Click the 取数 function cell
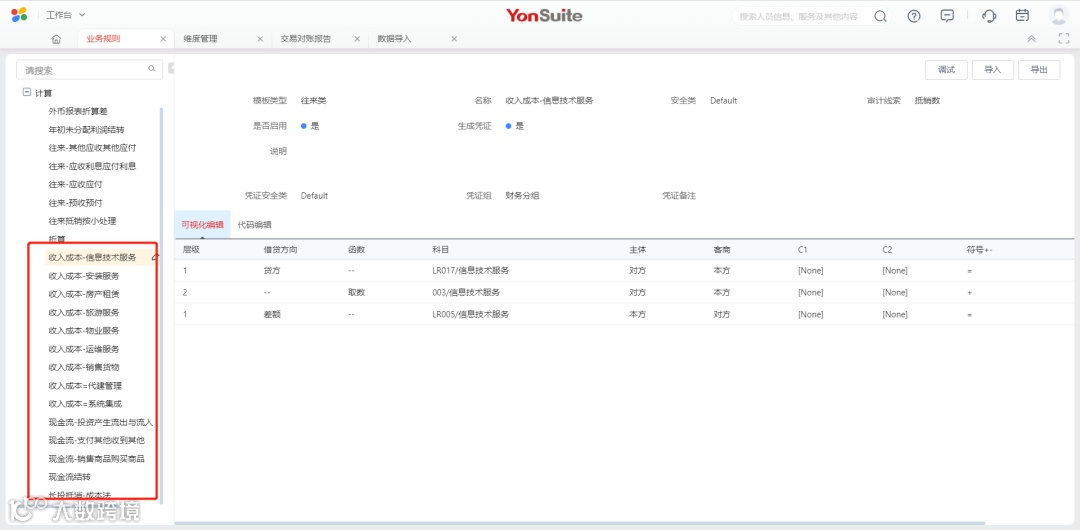Image resolution: width=1080 pixels, height=530 pixels. (356, 292)
